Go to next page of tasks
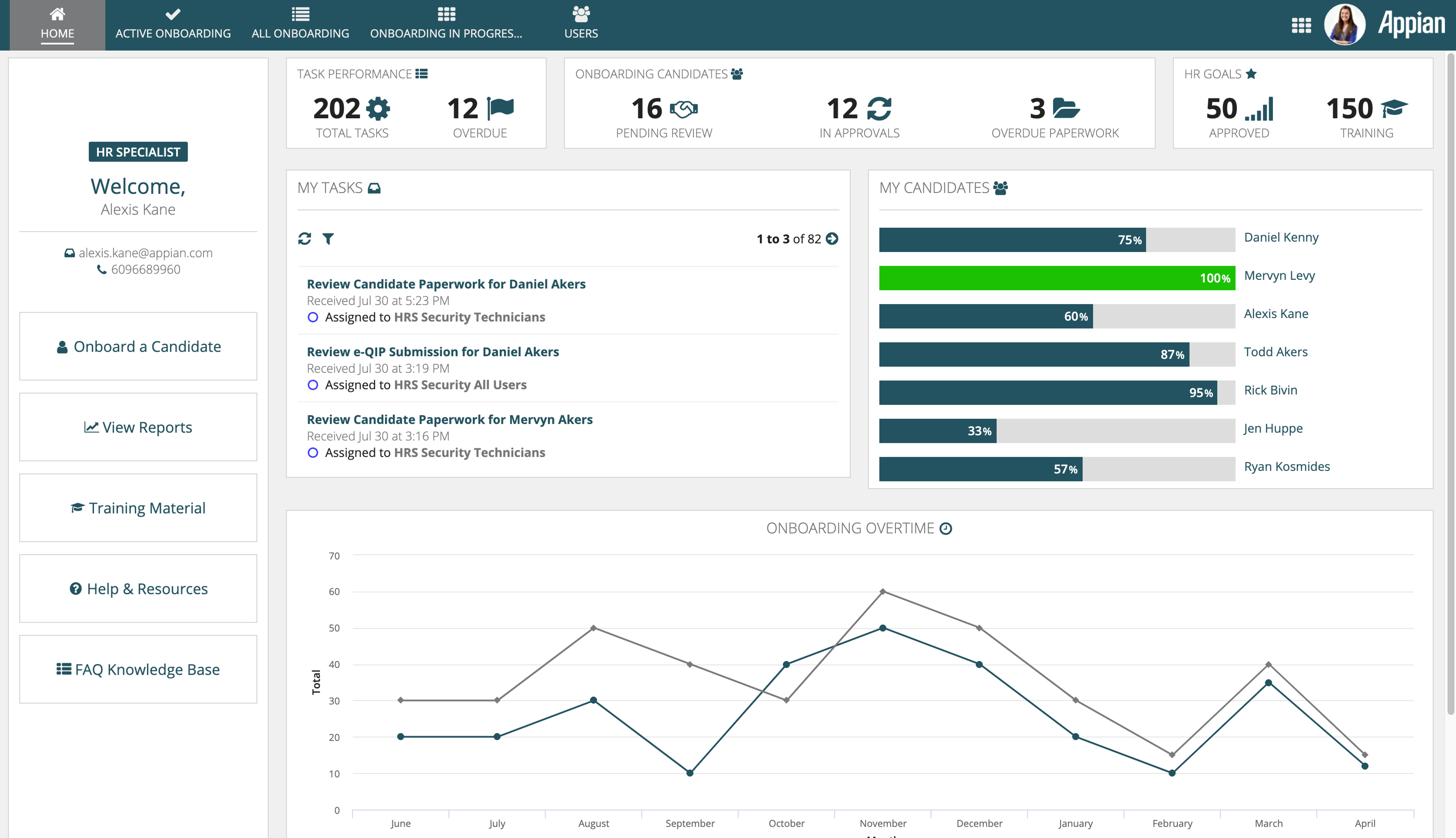 point(832,238)
